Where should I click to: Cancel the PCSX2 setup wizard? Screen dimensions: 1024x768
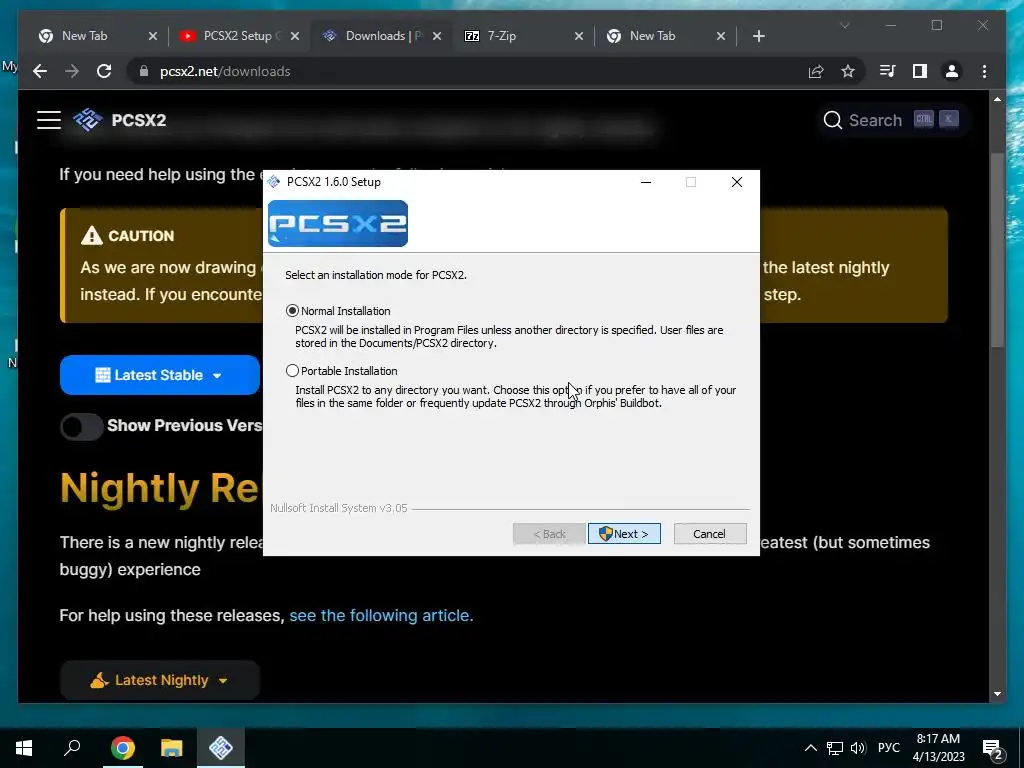[x=709, y=534]
